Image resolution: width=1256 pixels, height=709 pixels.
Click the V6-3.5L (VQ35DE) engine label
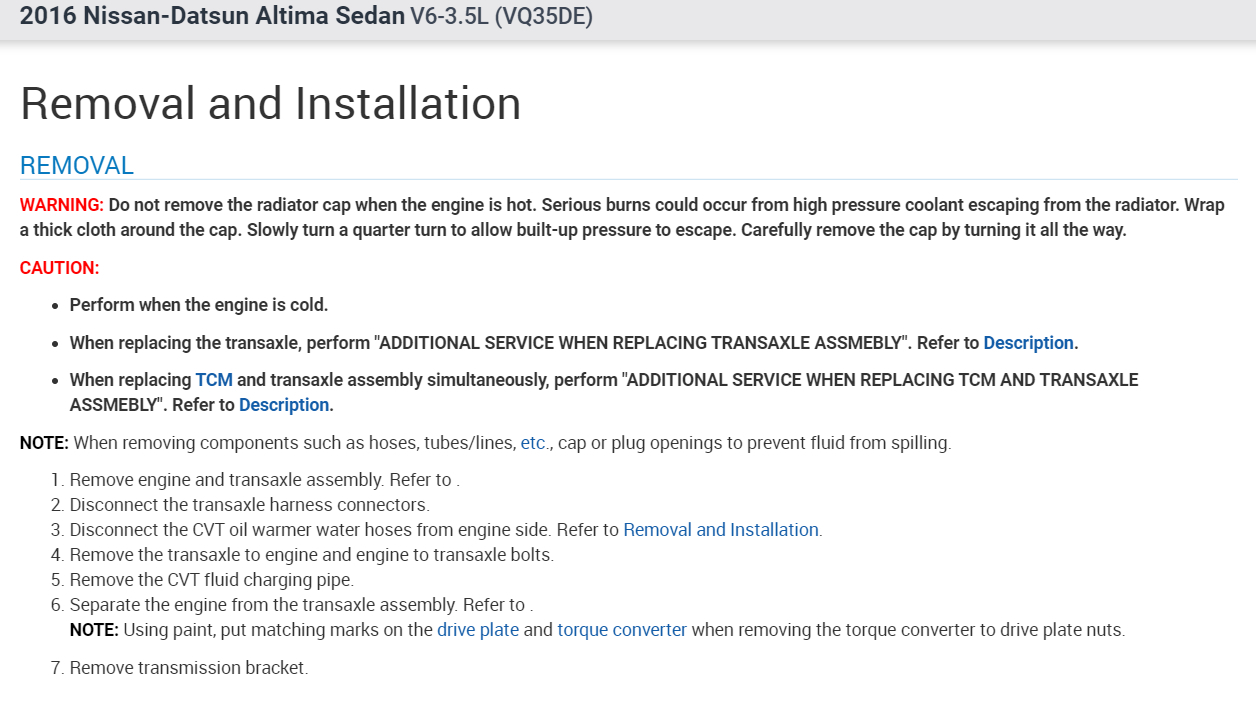501,17
